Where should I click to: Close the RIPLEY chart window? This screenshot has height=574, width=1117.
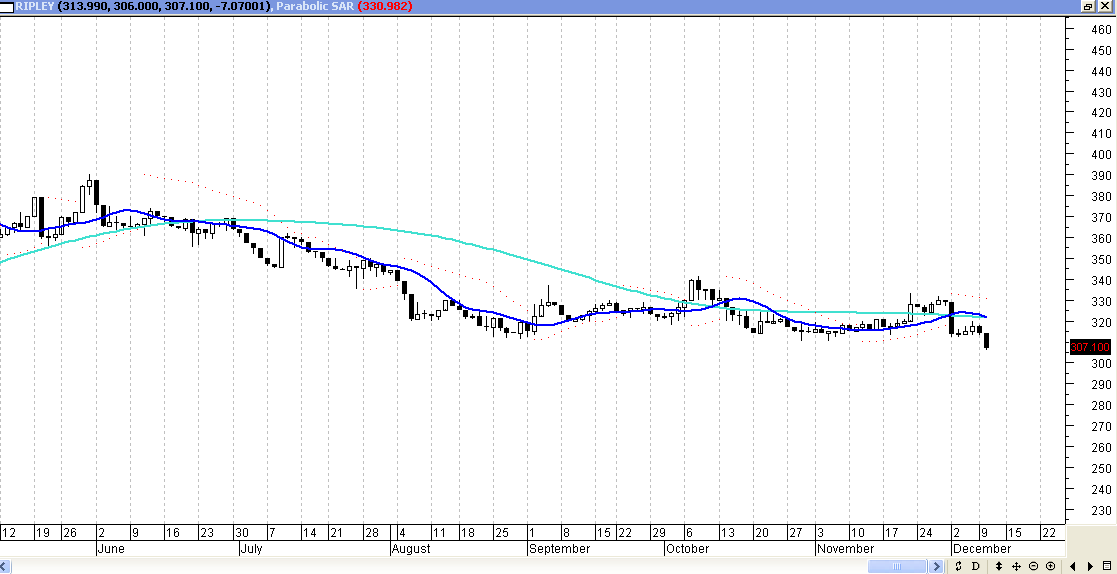coord(1105,6)
